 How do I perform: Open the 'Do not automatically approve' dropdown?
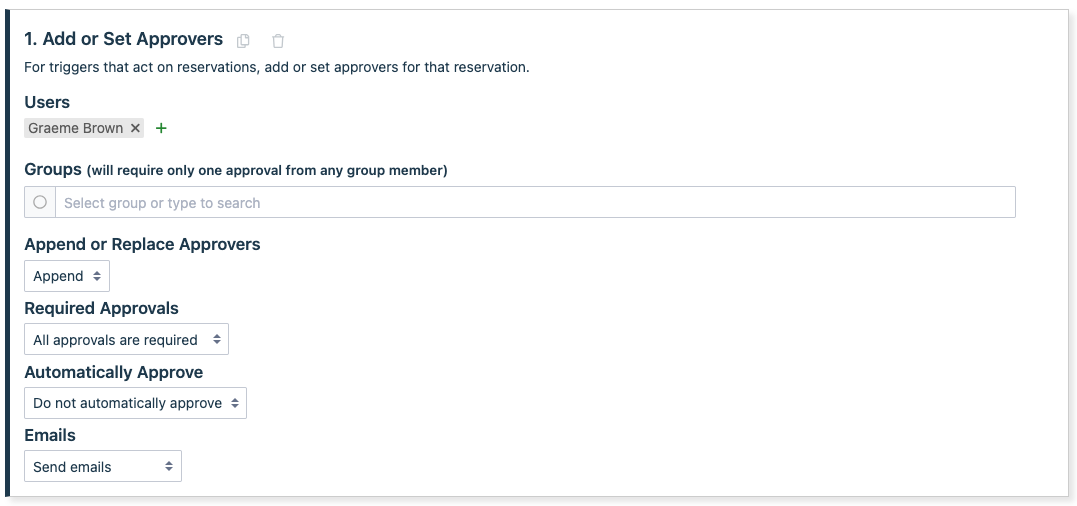point(135,403)
